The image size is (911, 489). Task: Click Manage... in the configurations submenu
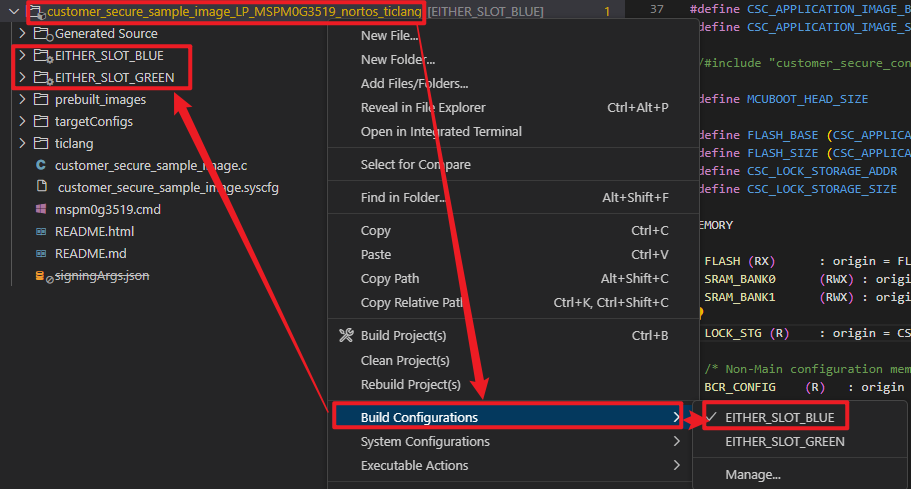(x=753, y=474)
